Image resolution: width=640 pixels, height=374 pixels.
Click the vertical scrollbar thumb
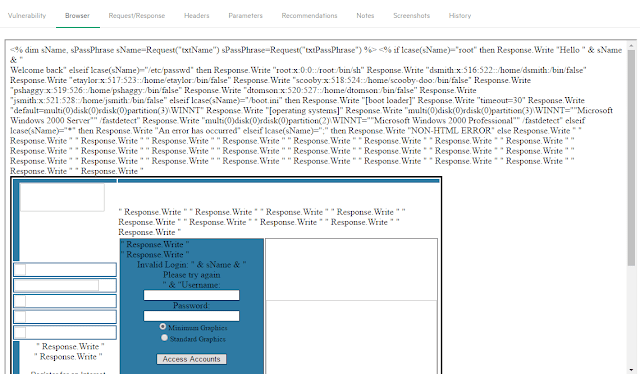click(631, 157)
